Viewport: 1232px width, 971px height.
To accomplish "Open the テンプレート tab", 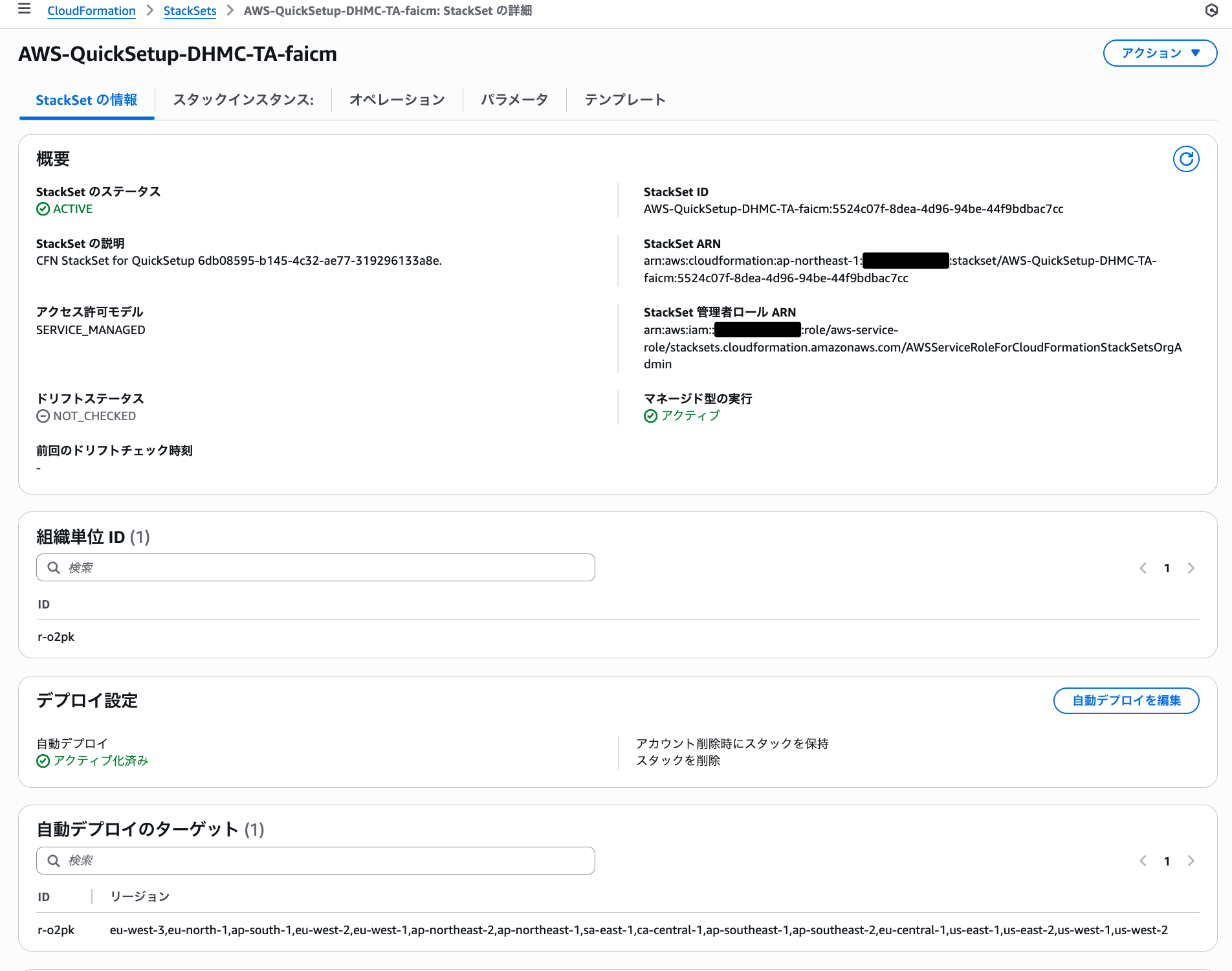I will 625,100.
